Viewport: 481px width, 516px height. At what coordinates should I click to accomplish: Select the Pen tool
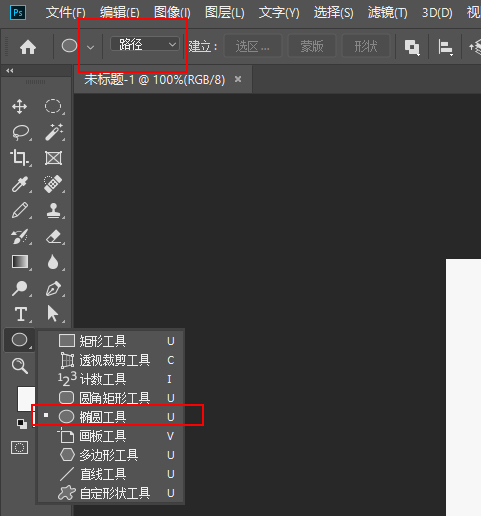[x=54, y=288]
